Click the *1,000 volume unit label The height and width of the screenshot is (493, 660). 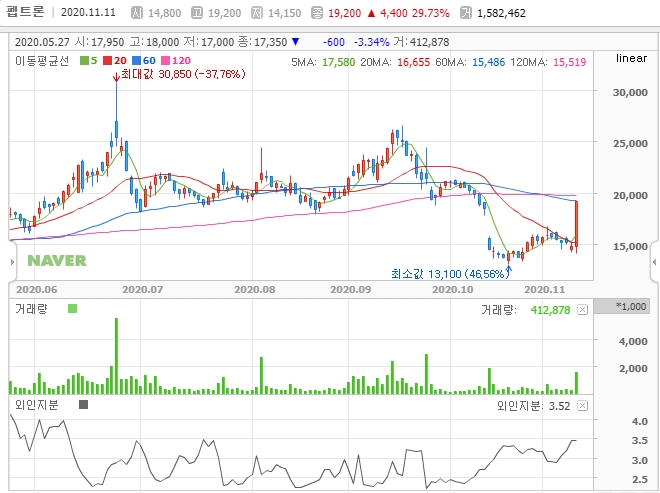[x=630, y=306]
